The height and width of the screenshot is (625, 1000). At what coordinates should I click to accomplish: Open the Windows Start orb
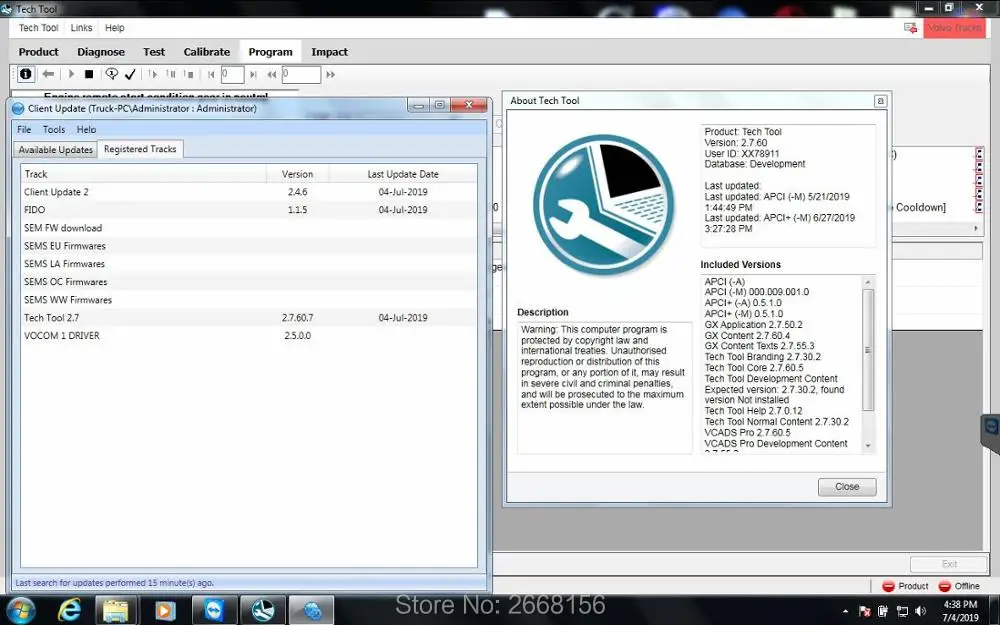[19, 610]
